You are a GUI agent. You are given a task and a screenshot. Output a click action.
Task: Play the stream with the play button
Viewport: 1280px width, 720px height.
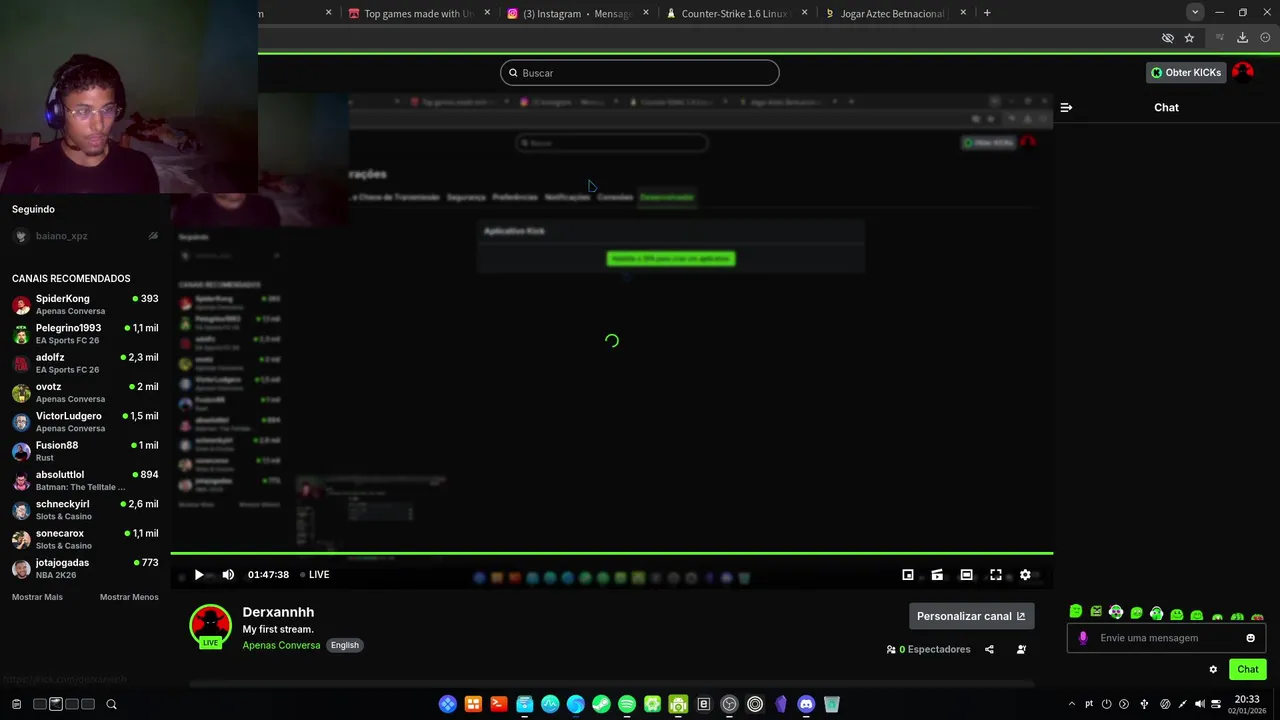tap(198, 575)
